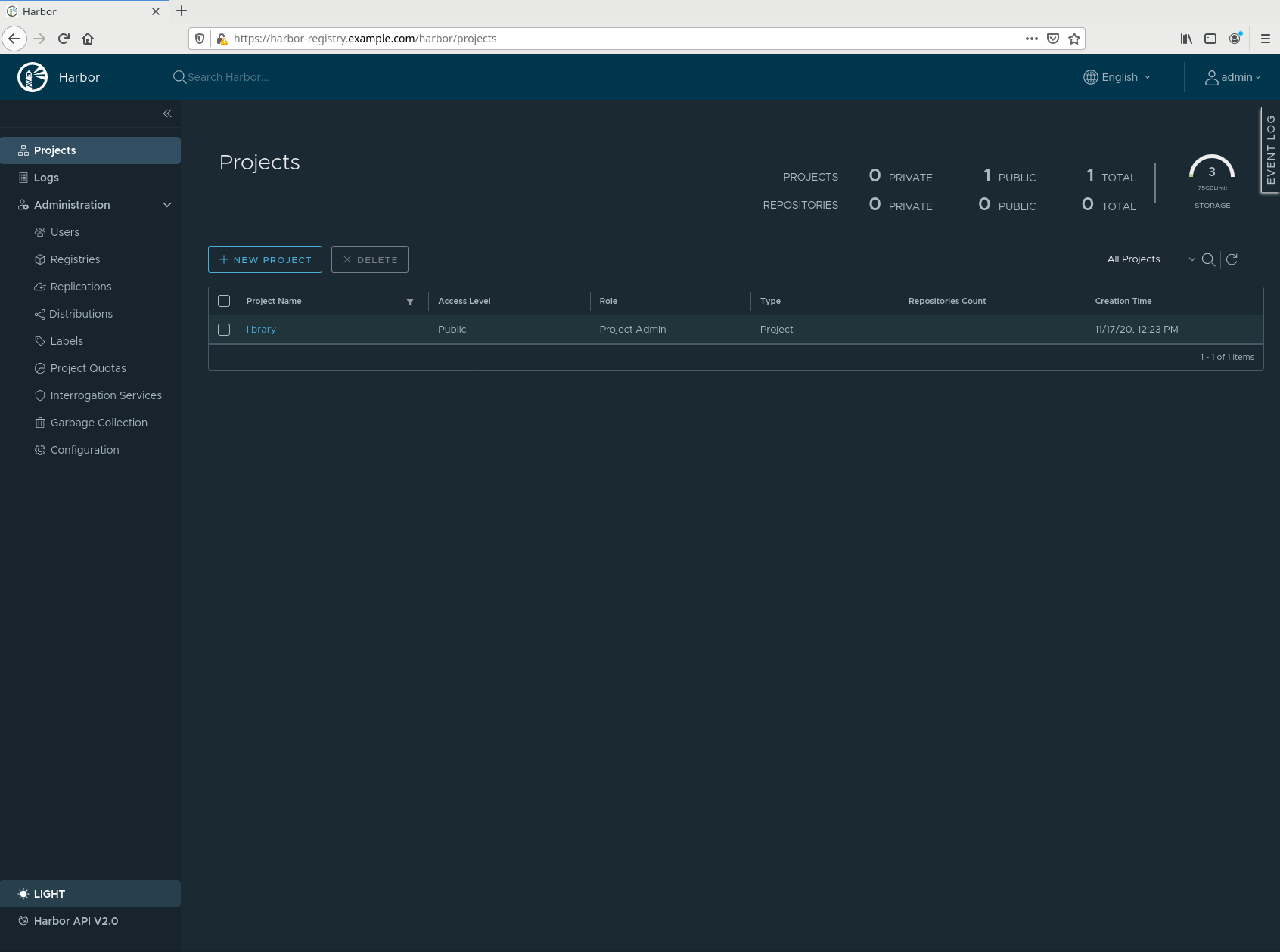The image size is (1280, 952).
Task: Open the admin user menu
Action: (1232, 77)
